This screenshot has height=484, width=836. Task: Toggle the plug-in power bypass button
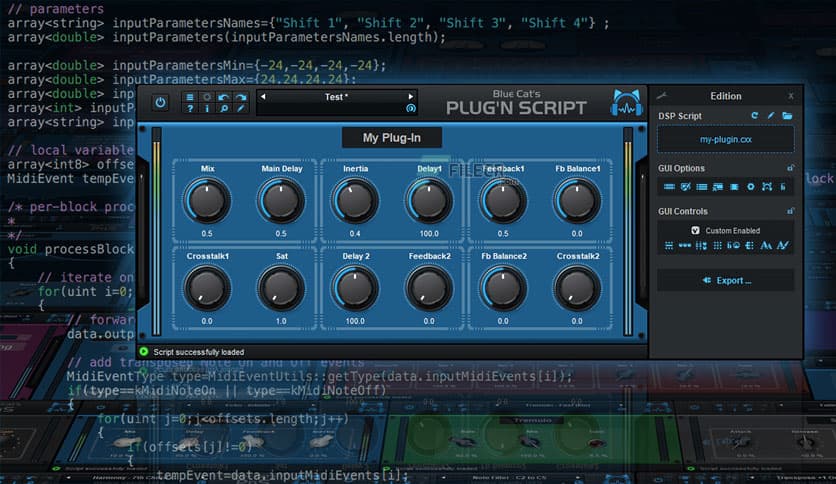click(160, 102)
